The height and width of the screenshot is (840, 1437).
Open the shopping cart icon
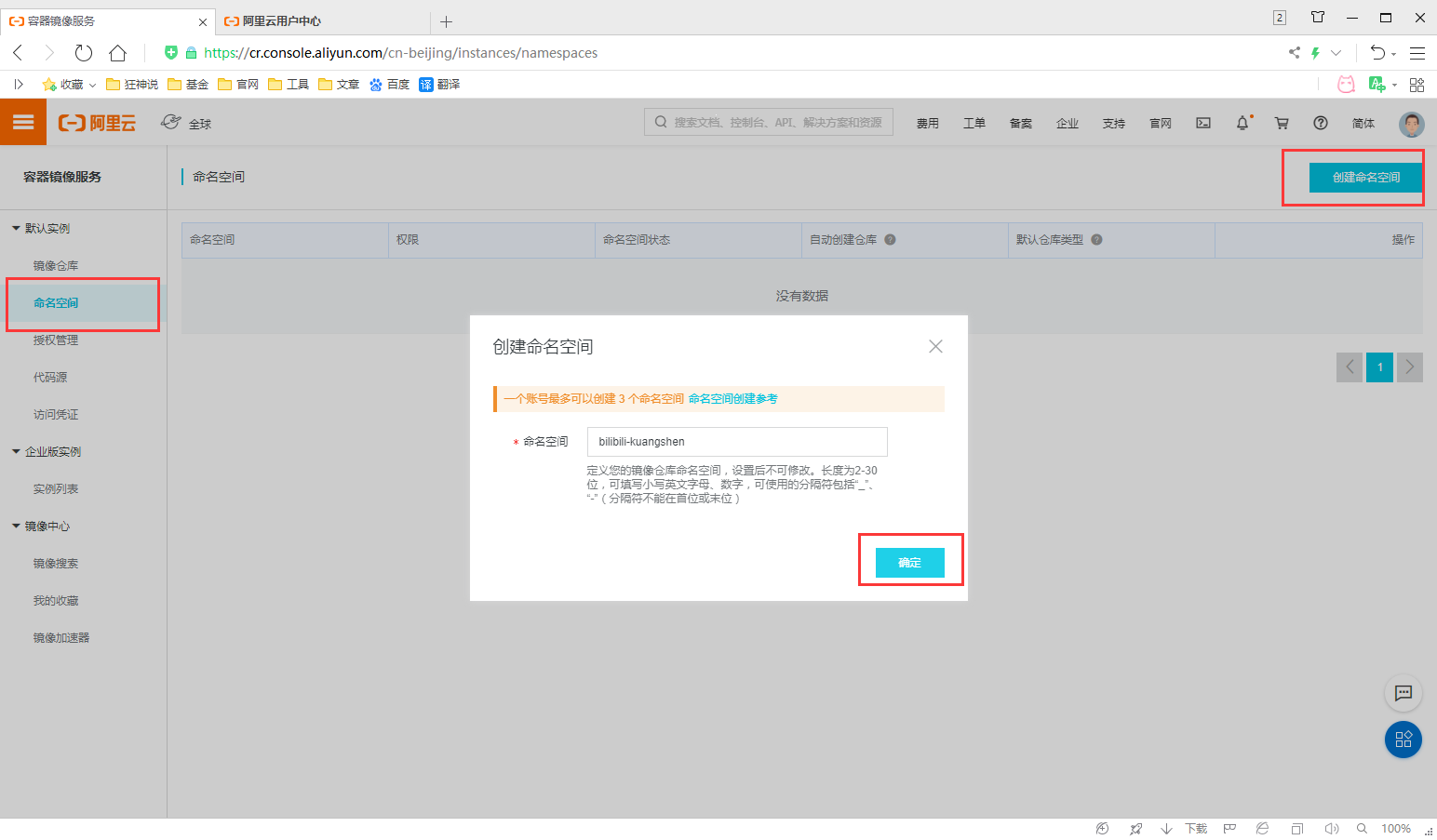(x=1281, y=122)
